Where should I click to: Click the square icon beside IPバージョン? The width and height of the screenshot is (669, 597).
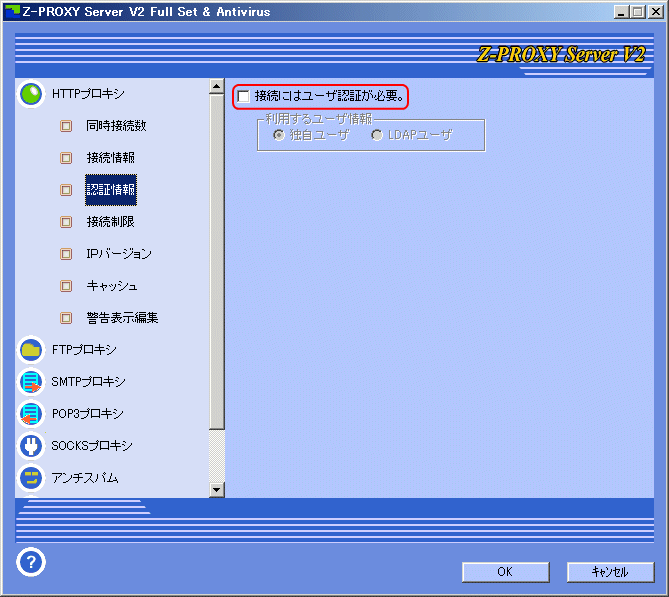[66, 254]
